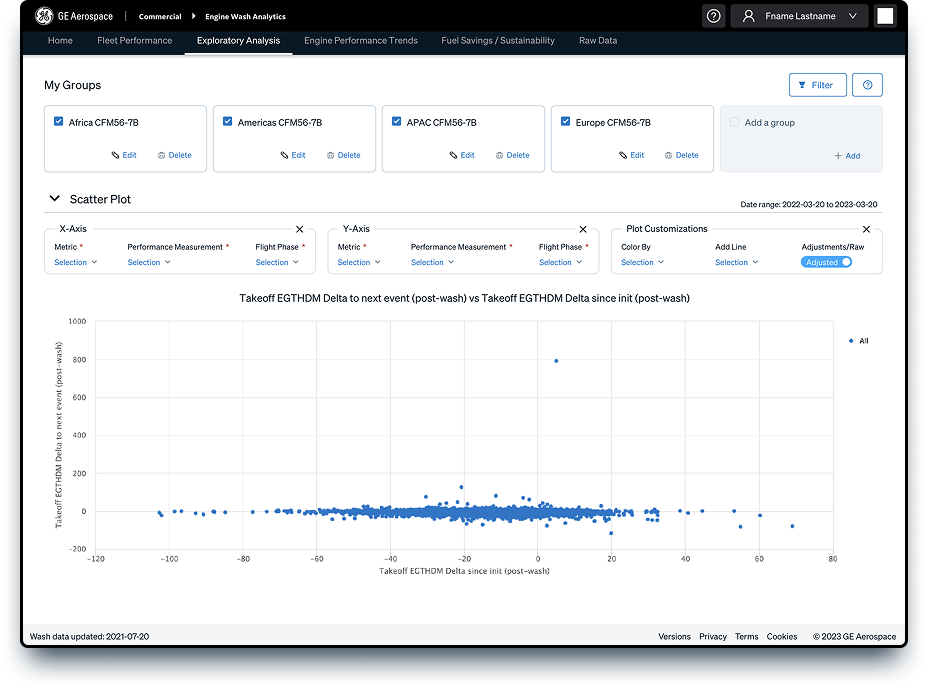Click the blue 'All' legend marker
The image size is (928, 688).
click(x=851, y=341)
